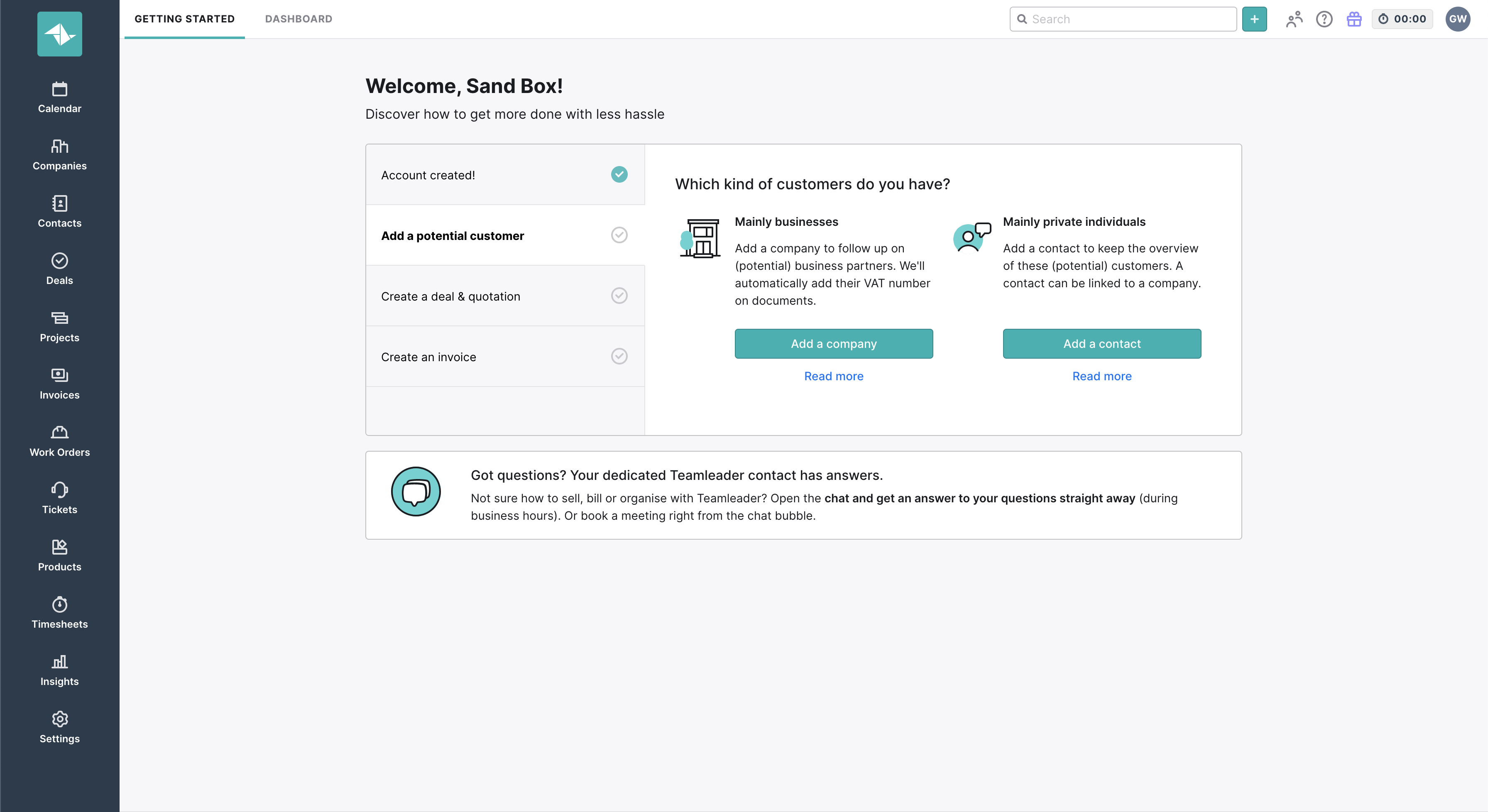This screenshot has width=1488, height=812.
Task: Click the Account created checkmark
Action: coord(619,174)
